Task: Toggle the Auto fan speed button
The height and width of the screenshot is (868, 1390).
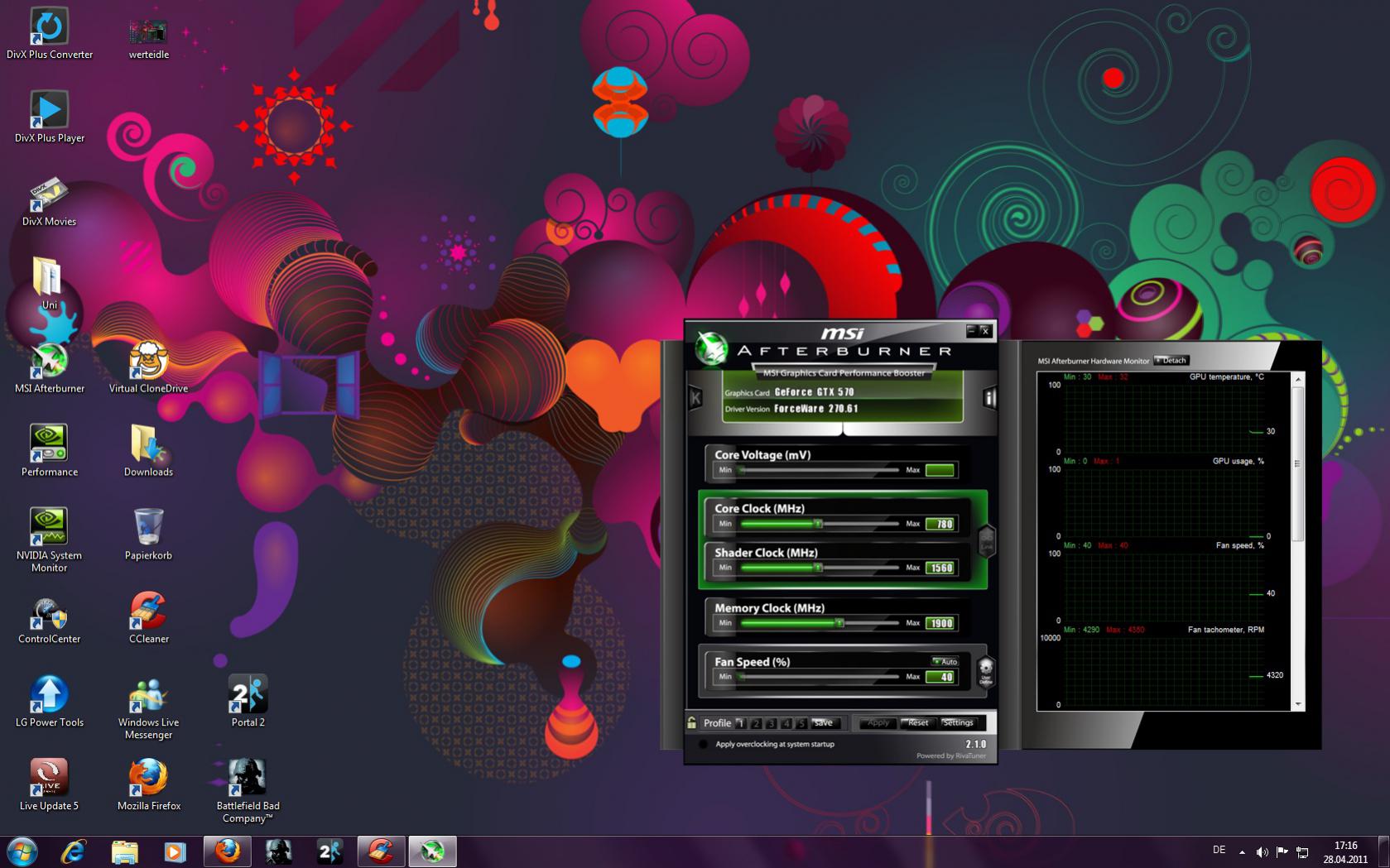Action: 945,661
